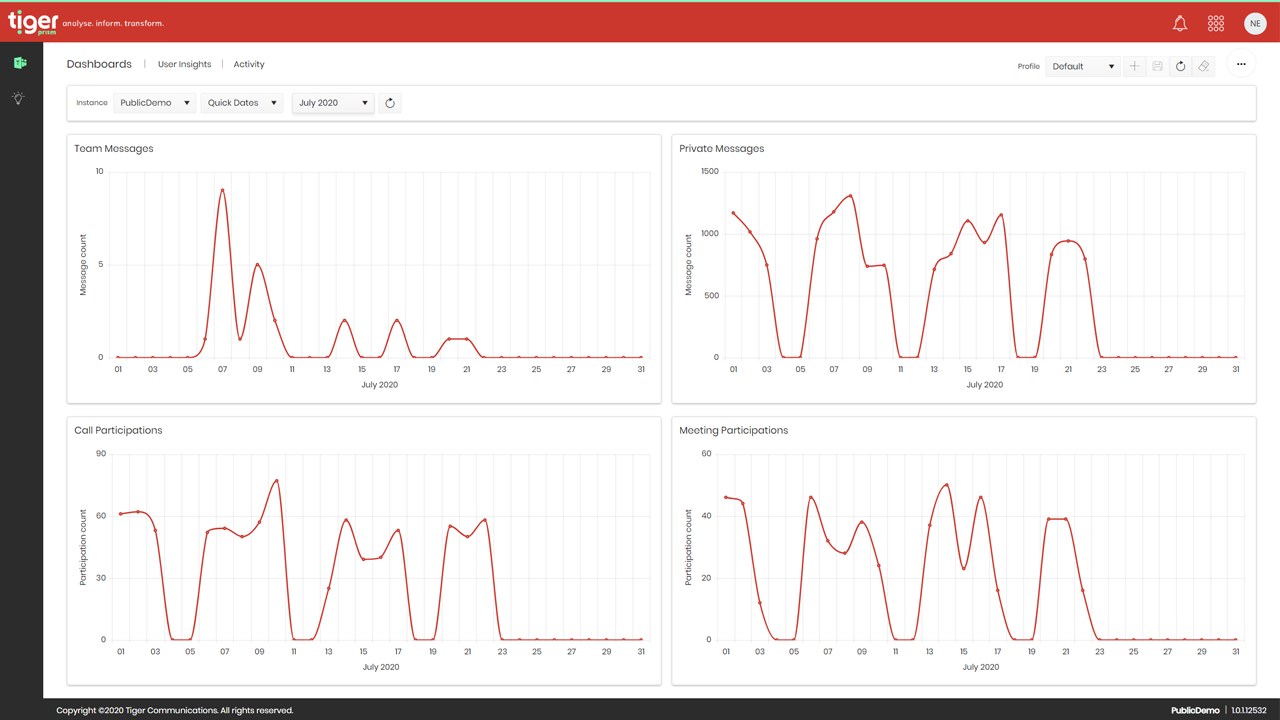This screenshot has width=1280, height=720.
Task: Click the NE user avatar
Action: pos(1255,24)
